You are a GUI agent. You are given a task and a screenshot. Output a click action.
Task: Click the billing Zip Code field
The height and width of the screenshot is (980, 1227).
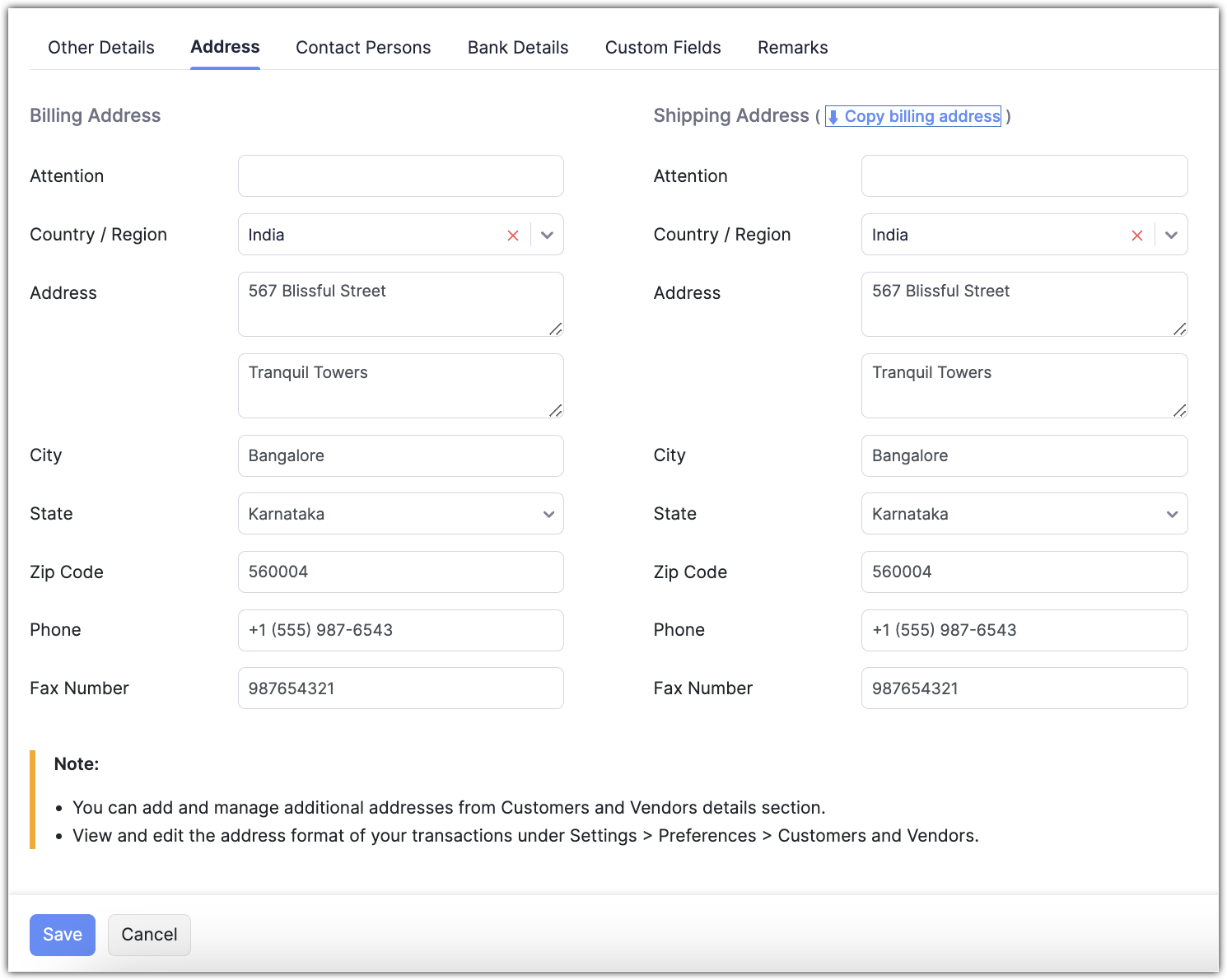(400, 572)
